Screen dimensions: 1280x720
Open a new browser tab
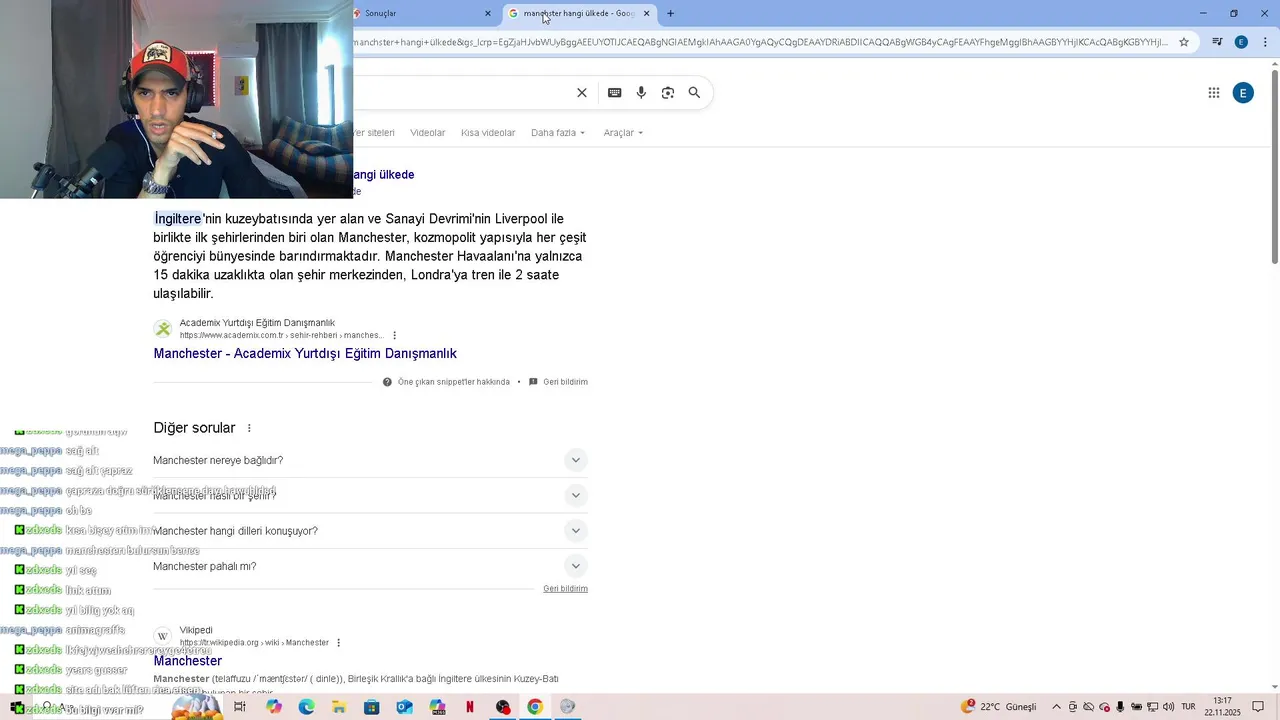[x=670, y=13]
